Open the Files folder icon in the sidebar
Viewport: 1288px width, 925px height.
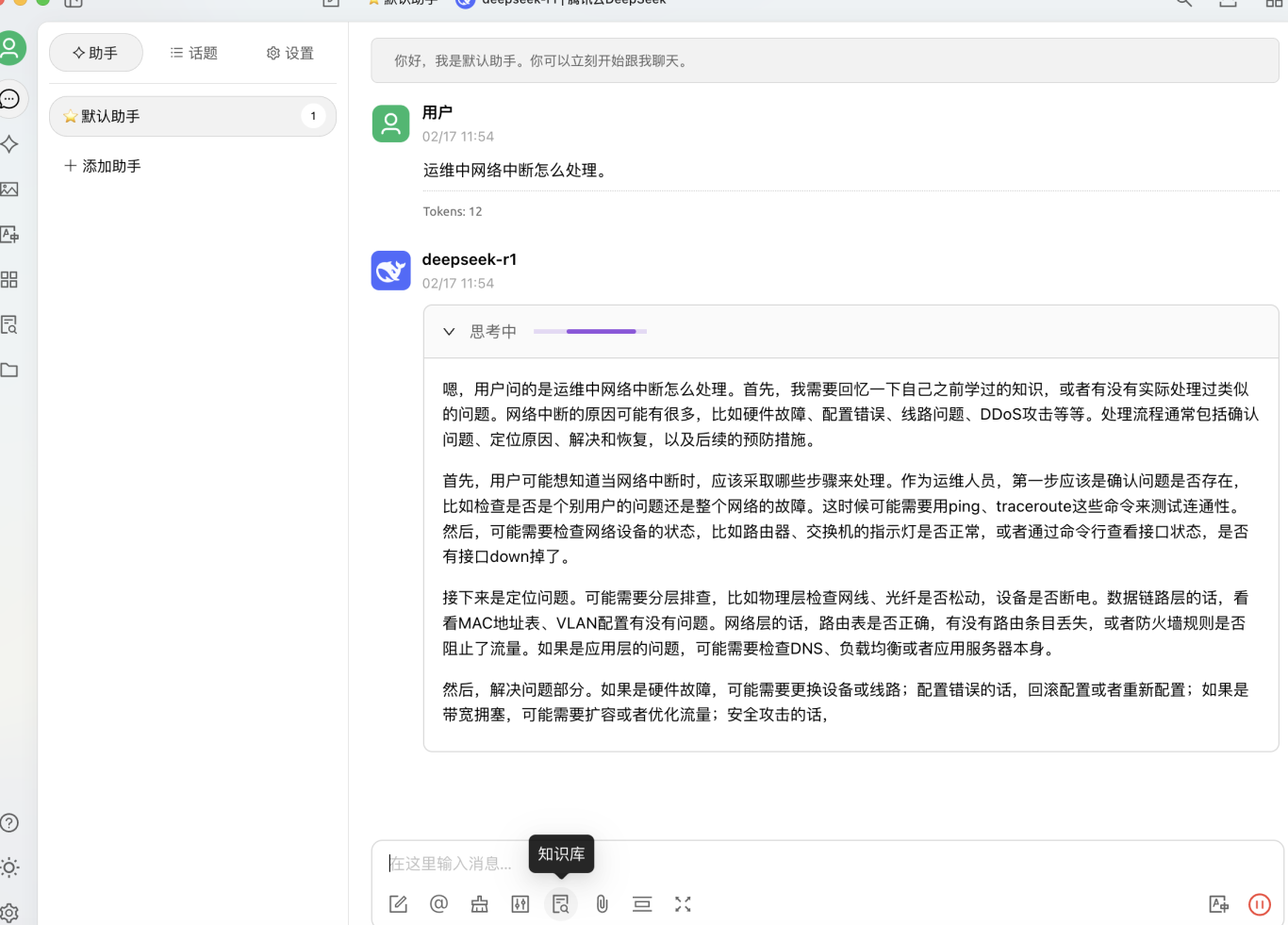pos(10,370)
